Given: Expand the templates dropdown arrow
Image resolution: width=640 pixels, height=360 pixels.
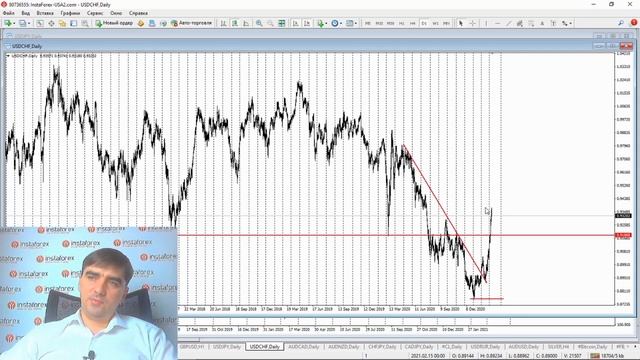Looking at the screenshot, I should coord(356,23).
